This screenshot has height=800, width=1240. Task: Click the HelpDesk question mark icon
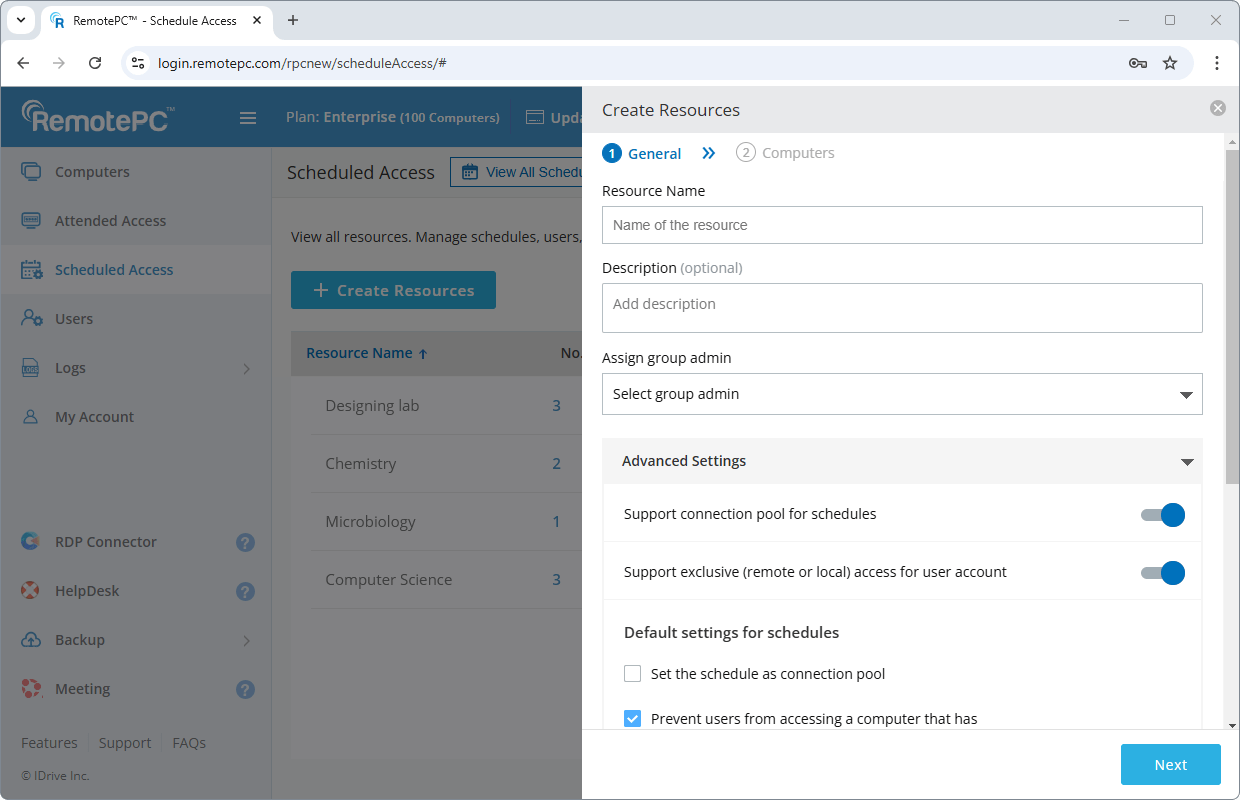click(245, 592)
